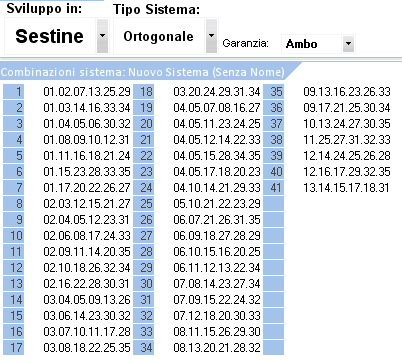Select row number 41 cell
The width and height of the screenshot is (402, 362).
point(274,188)
